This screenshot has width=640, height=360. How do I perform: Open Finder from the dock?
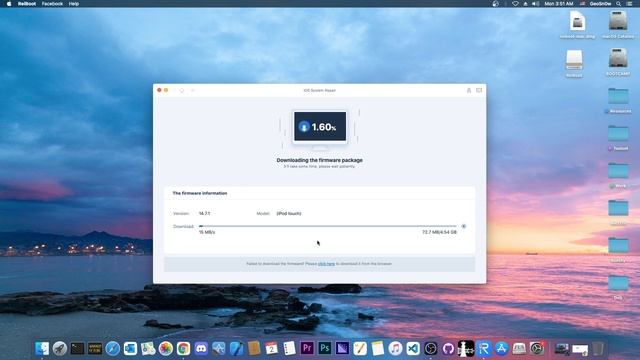pos(42,348)
